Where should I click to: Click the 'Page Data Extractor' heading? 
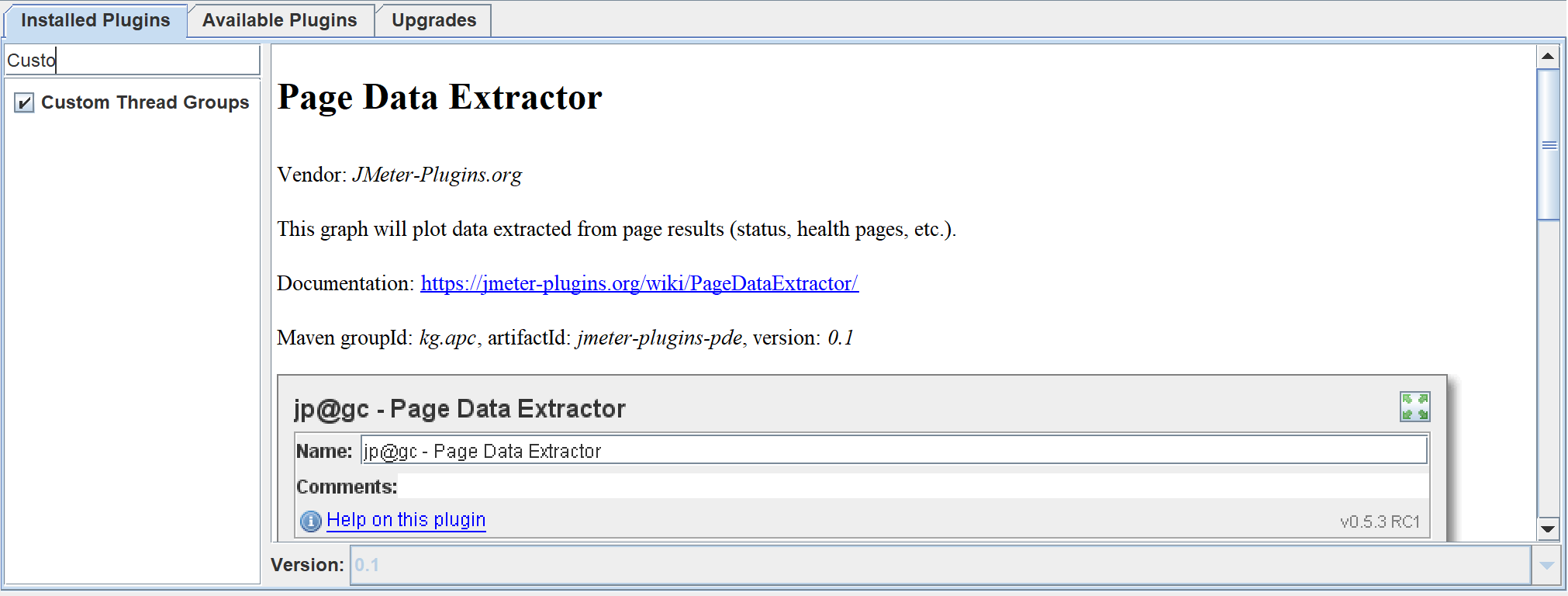coord(440,98)
